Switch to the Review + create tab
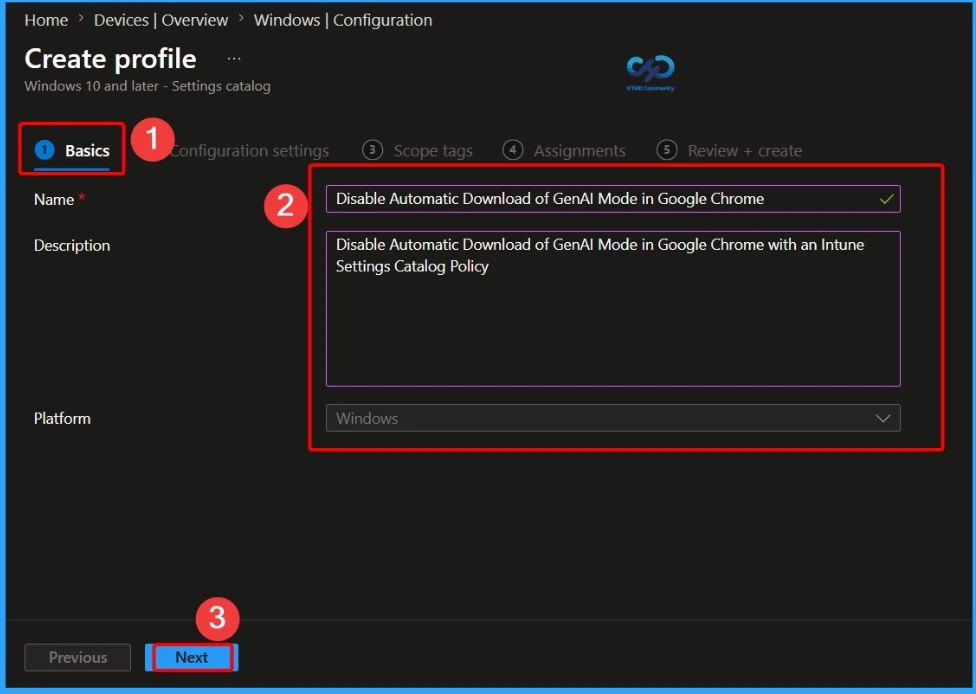Screen dimensions: 976x694 tap(729, 151)
